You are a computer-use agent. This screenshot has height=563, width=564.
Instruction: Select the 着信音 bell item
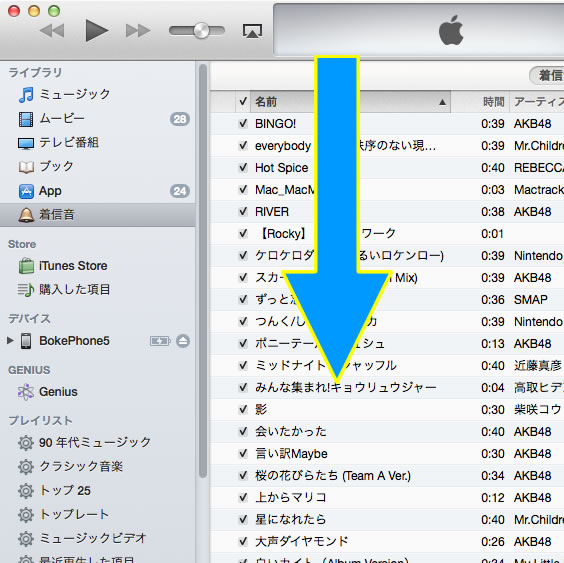point(97,215)
